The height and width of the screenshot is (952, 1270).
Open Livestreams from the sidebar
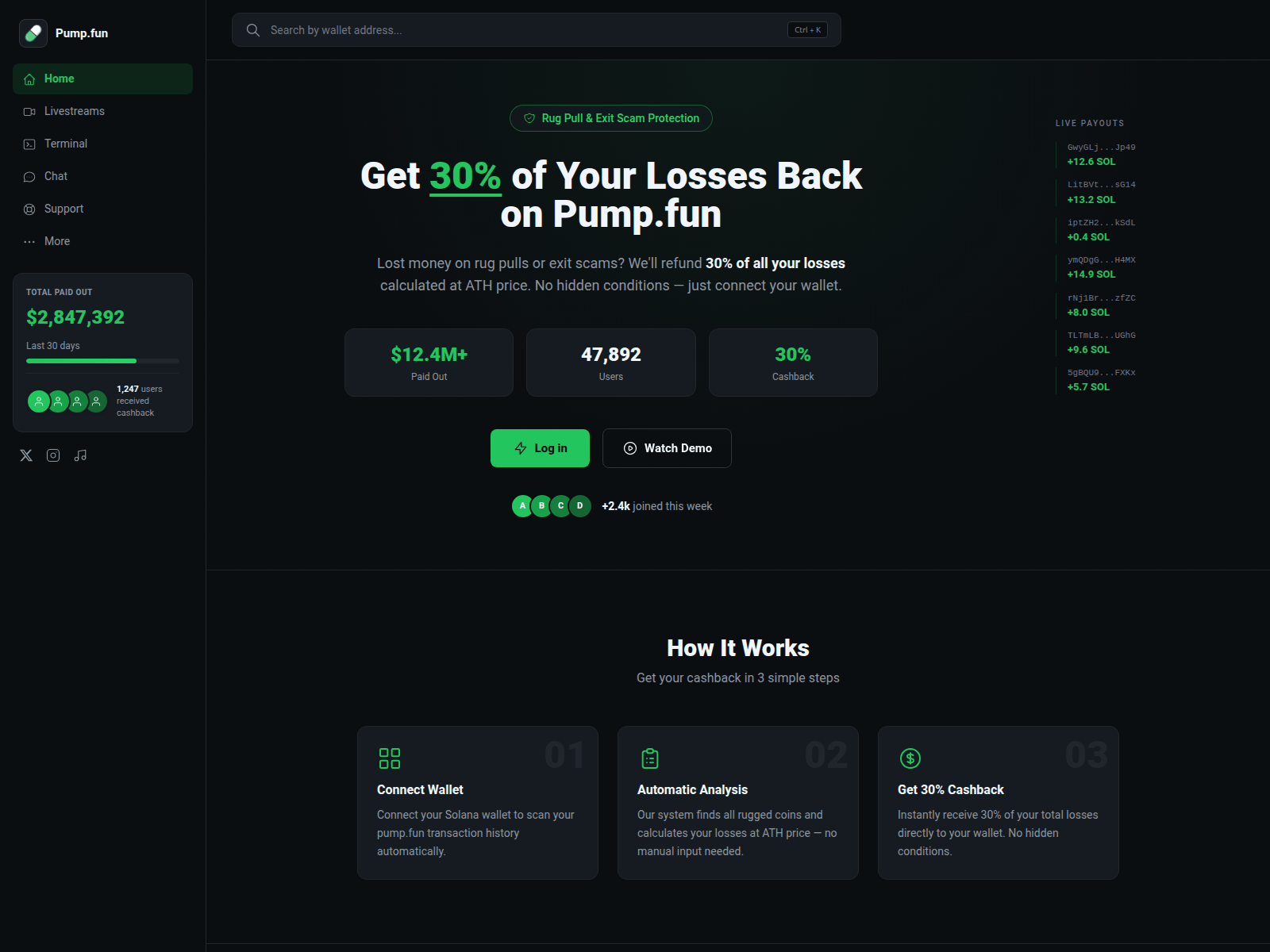(x=102, y=111)
